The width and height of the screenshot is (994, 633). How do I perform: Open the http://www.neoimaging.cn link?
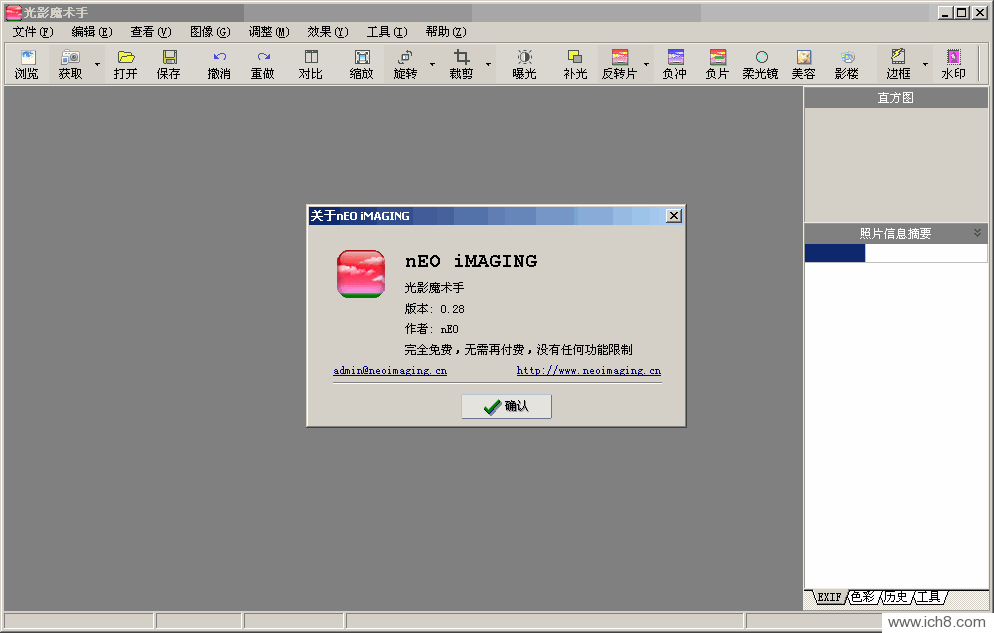pos(589,371)
